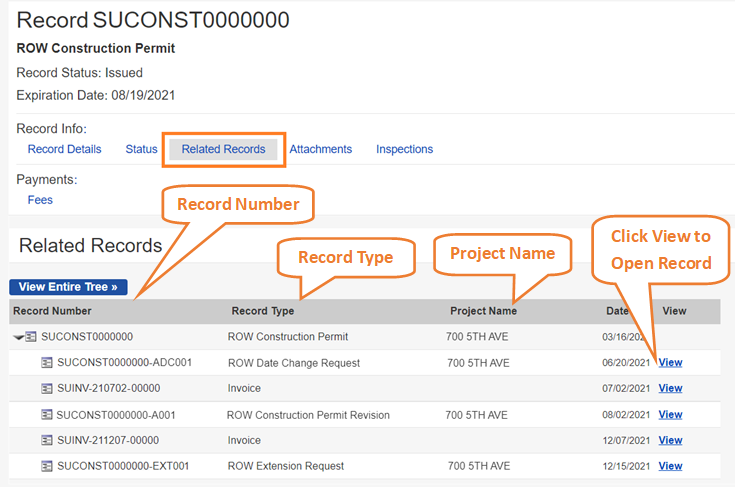This screenshot has height=487, width=735.
Task: View the SUINV-210702-00000 invoice
Action: point(670,388)
